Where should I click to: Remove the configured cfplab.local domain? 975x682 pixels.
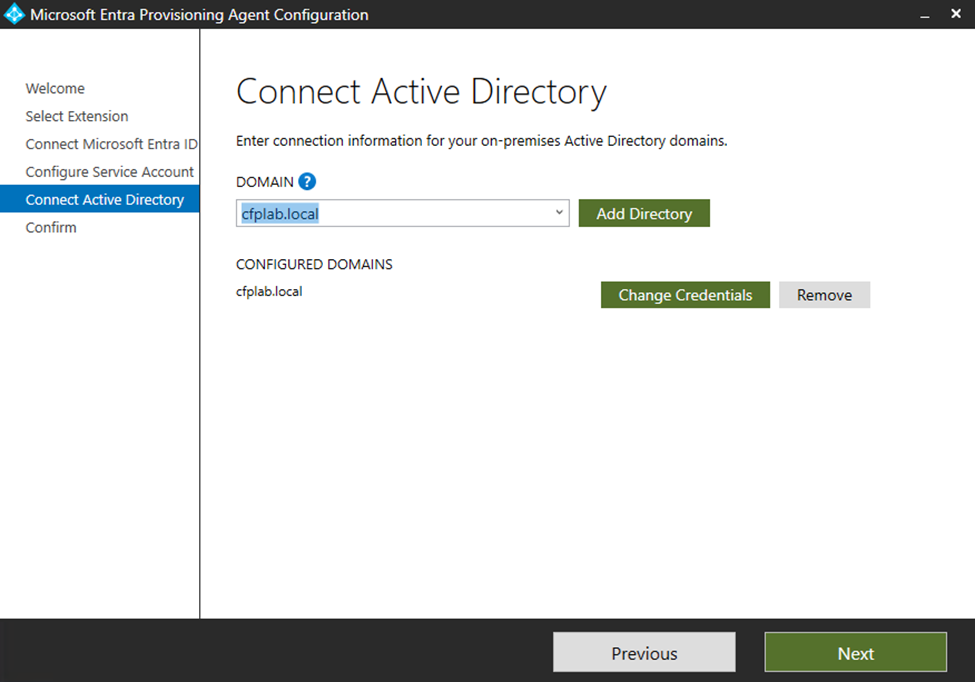[824, 294]
